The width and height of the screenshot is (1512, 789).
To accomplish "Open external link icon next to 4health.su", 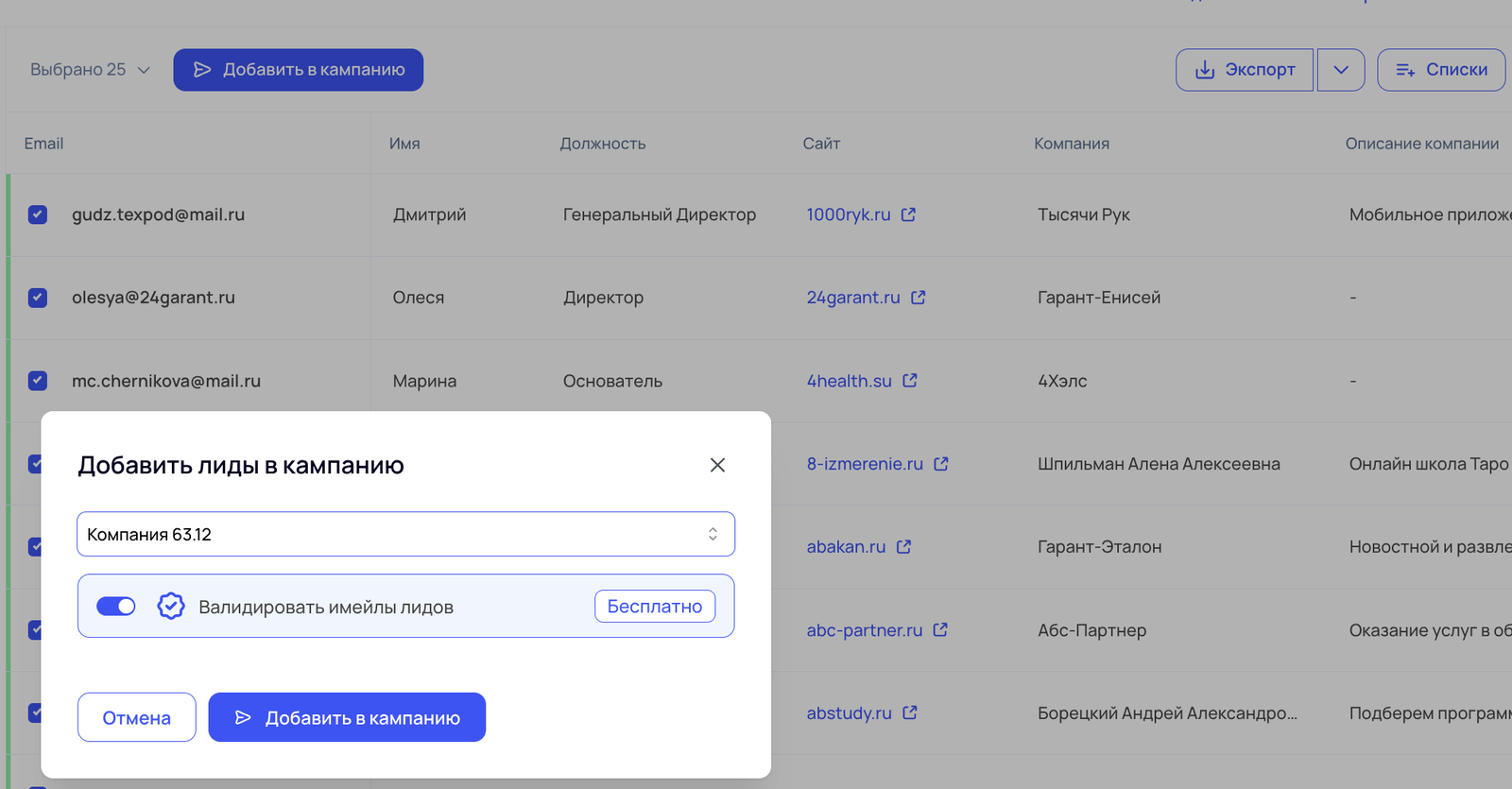I will tap(909, 381).
